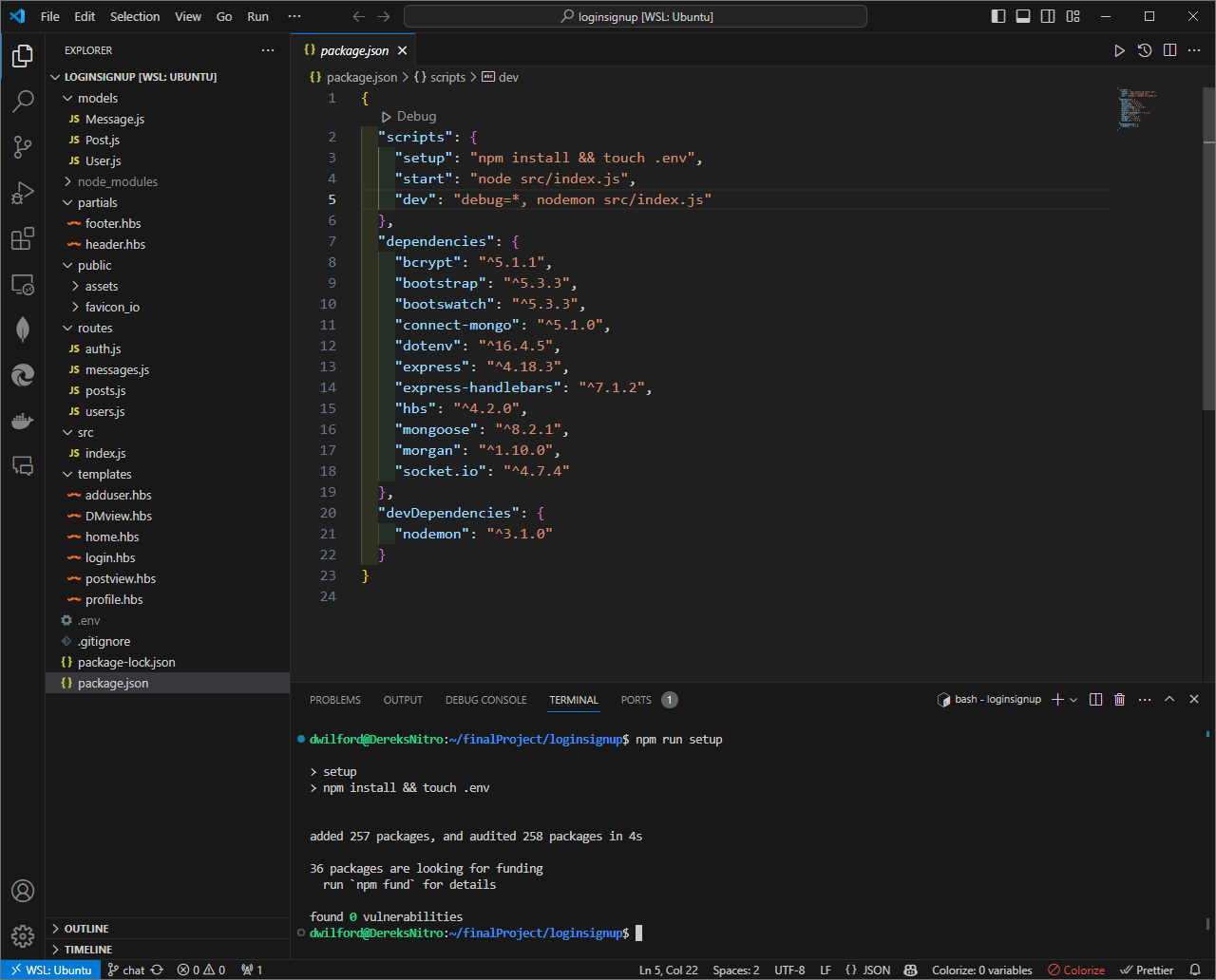Open the Manage gear icon
Viewport: 1216px width, 980px height.
pyautogui.click(x=23, y=936)
